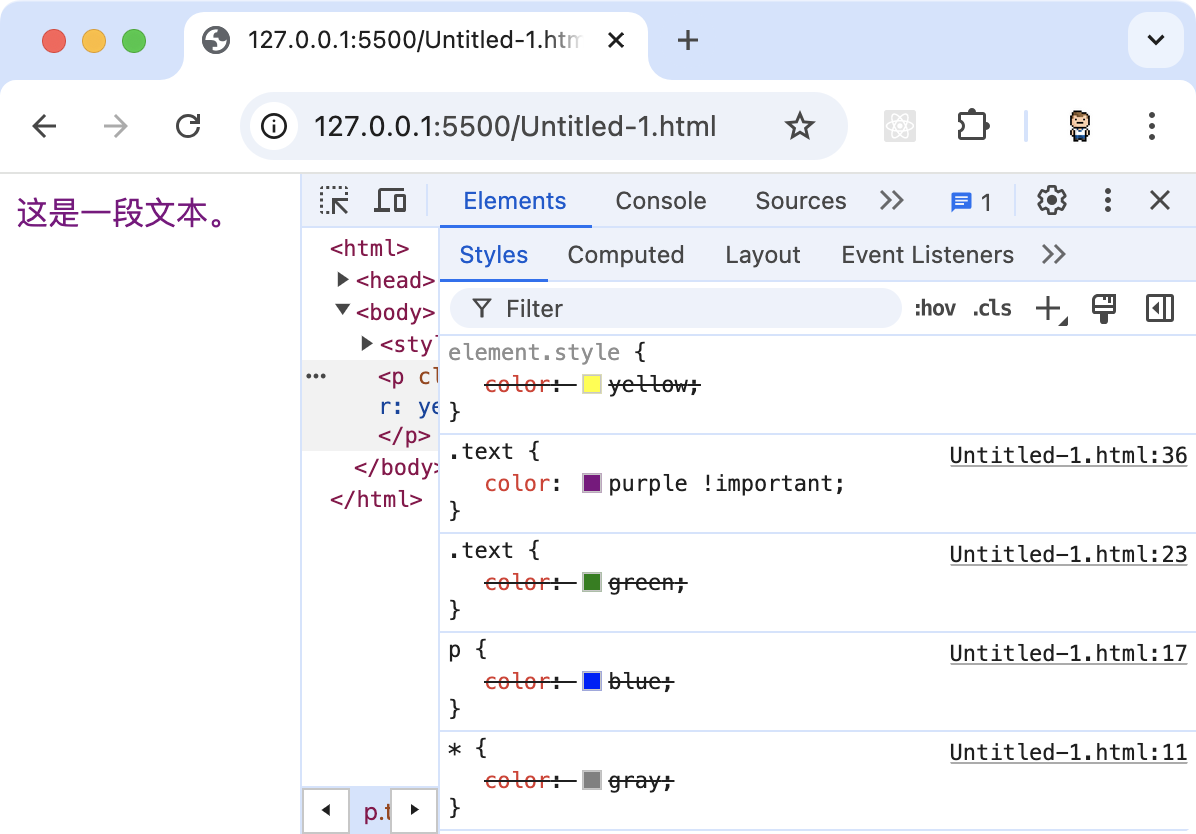Open DevTools settings gear
1196x834 pixels.
pos(1051,201)
